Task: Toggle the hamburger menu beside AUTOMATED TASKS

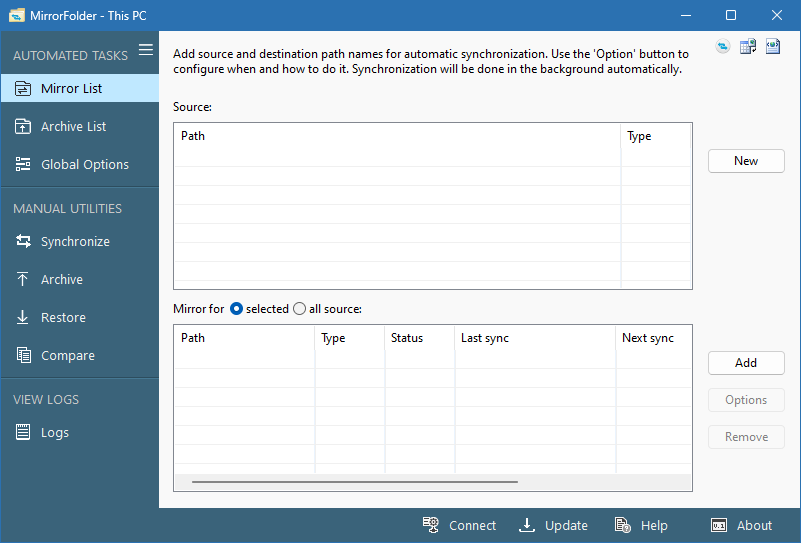Action: point(146,50)
